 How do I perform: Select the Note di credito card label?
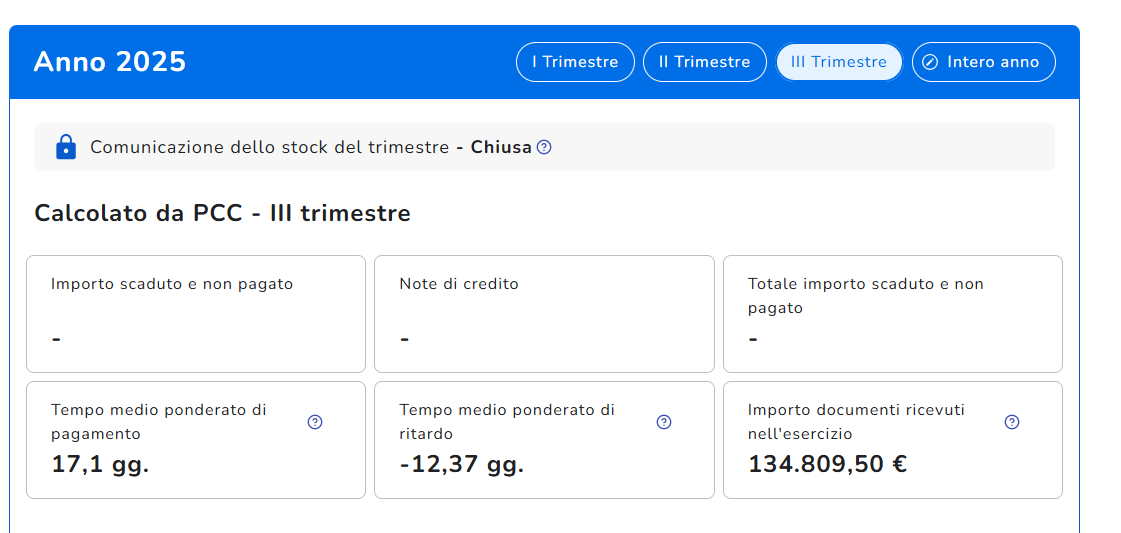click(459, 284)
